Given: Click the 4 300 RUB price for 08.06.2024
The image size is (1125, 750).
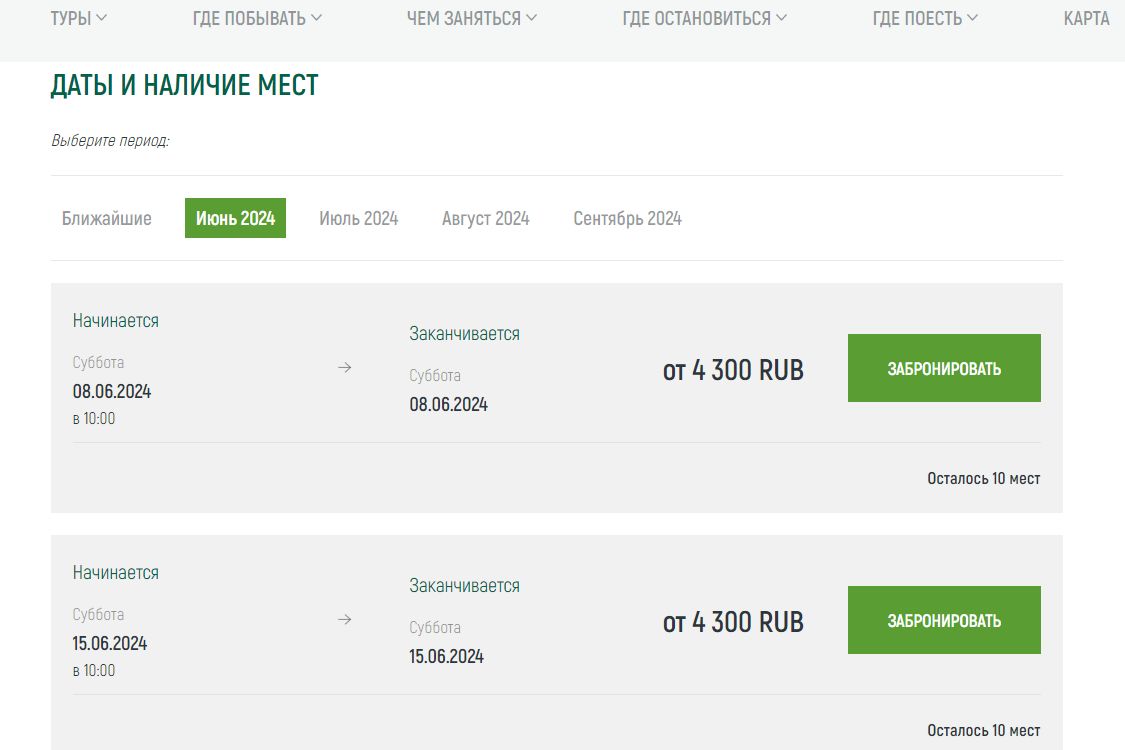Looking at the screenshot, I should coord(733,370).
